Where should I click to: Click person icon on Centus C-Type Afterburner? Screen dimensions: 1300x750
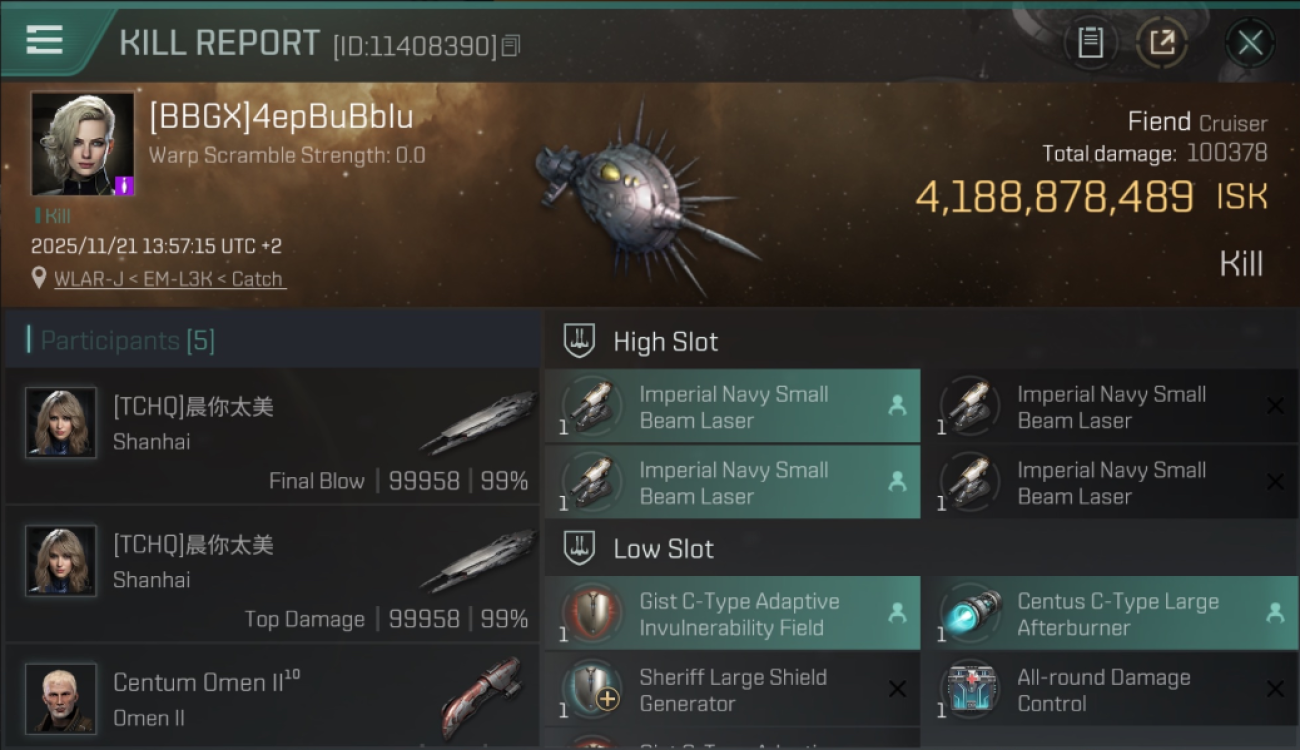[x=1275, y=613]
